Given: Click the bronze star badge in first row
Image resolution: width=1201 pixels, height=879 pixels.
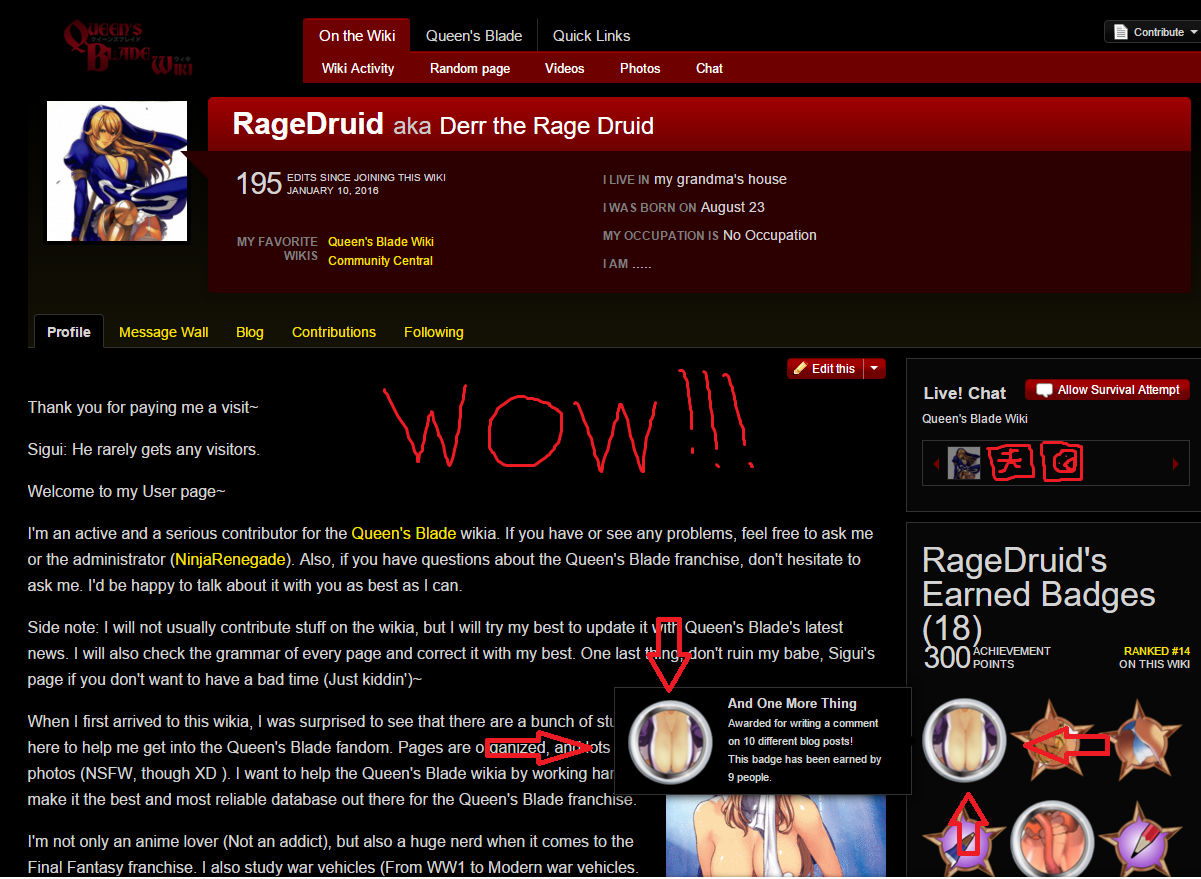Looking at the screenshot, I should coord(1054,741).
